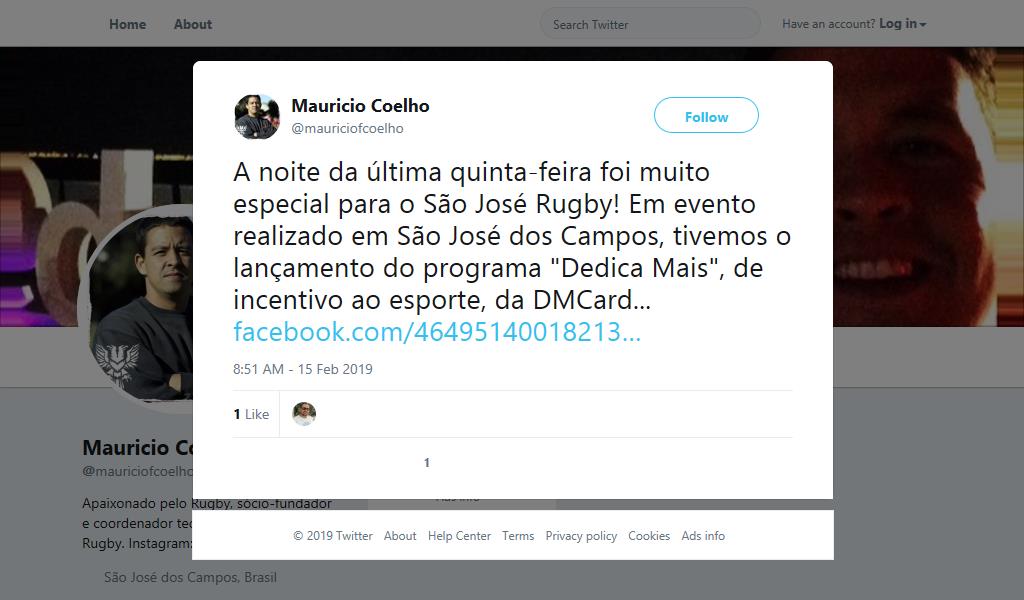Viewport: 1024px width, 600px height.
Task: Open the facebook.com link in tweet
Action: [437, 332]
